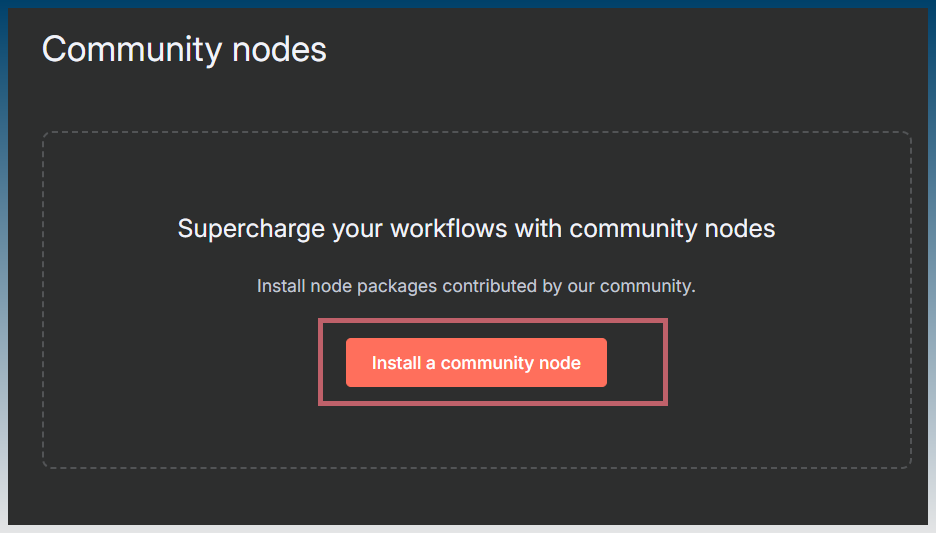Click the Install a community node button
This screenshot has width=936, height=533.
click(476, 362)
